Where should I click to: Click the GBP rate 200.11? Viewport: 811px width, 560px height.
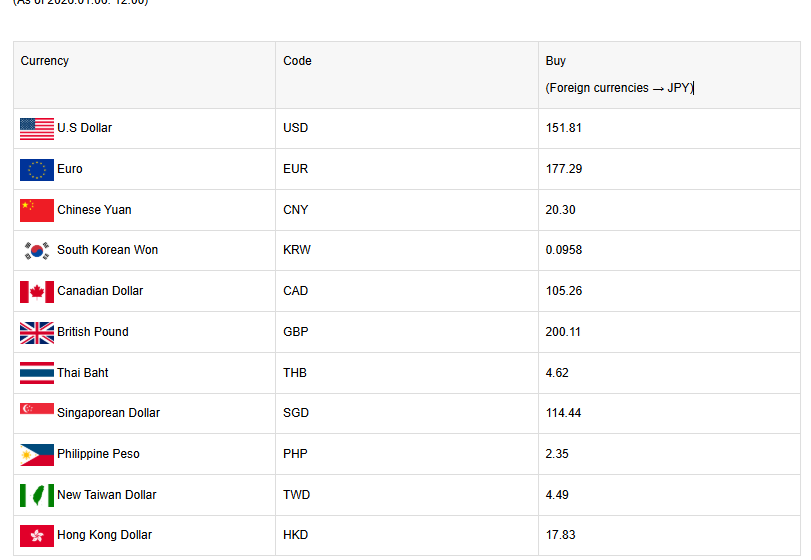(563, 332)
